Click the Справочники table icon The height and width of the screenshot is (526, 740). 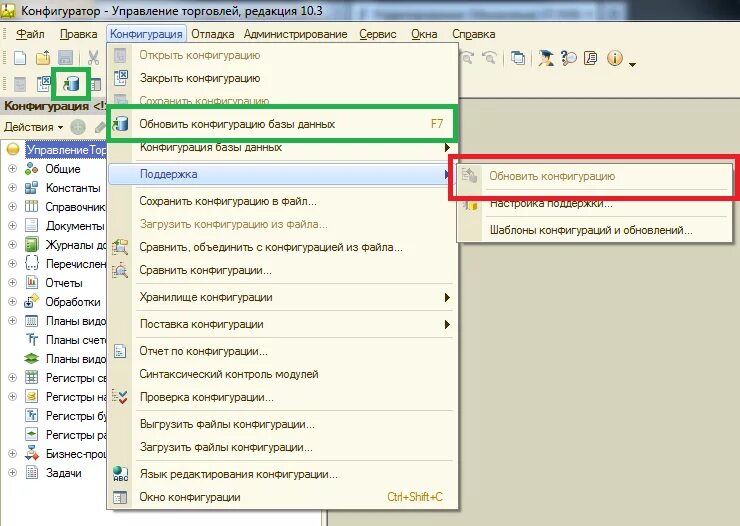pos(32,207)
